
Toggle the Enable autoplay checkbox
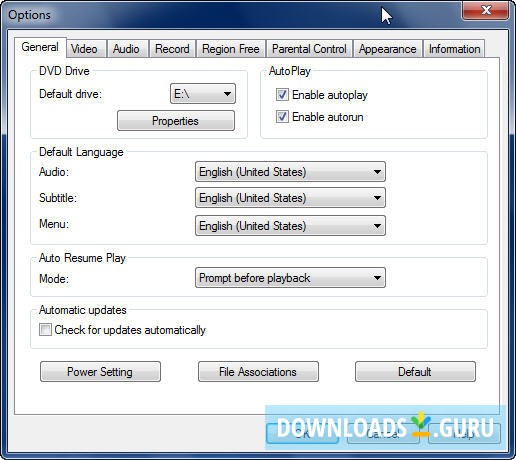282,95
